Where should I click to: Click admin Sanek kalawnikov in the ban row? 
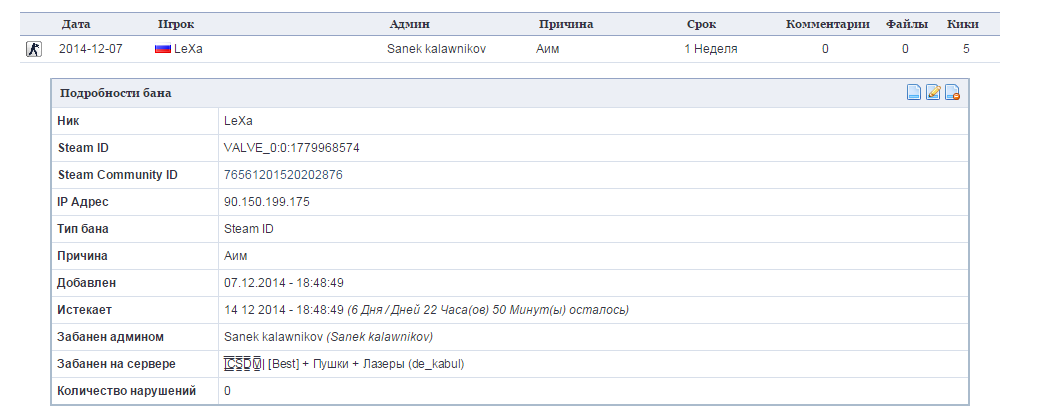[436, 49]
